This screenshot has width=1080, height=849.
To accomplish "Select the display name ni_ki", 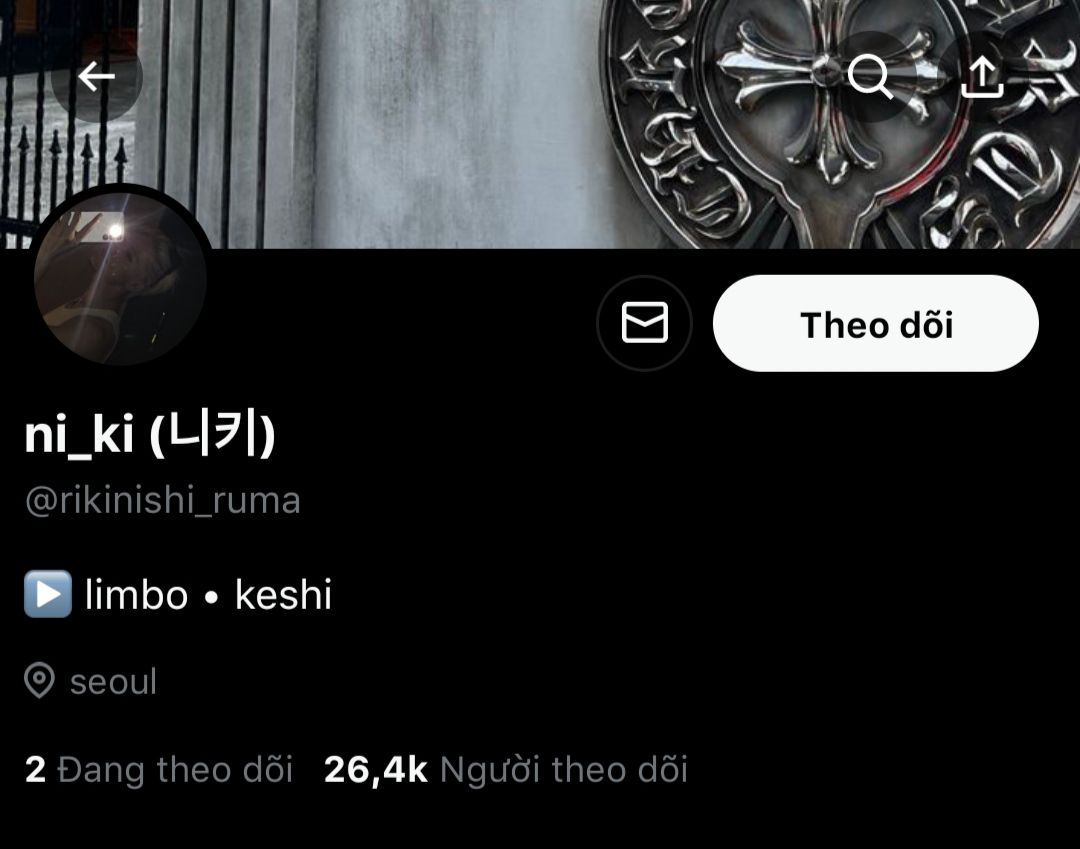I will point(79,434).
